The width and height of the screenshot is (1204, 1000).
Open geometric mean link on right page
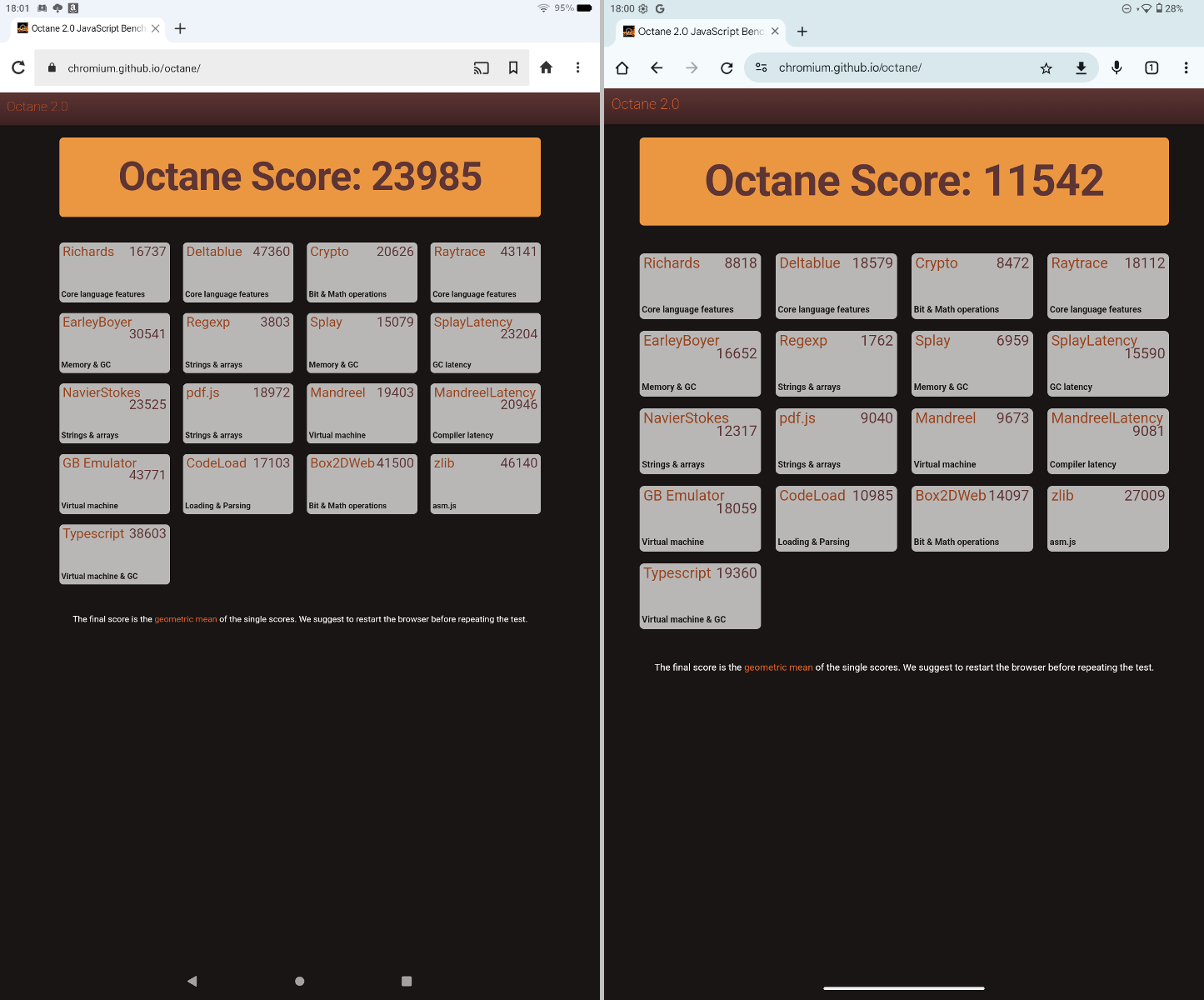click(778, 667)
